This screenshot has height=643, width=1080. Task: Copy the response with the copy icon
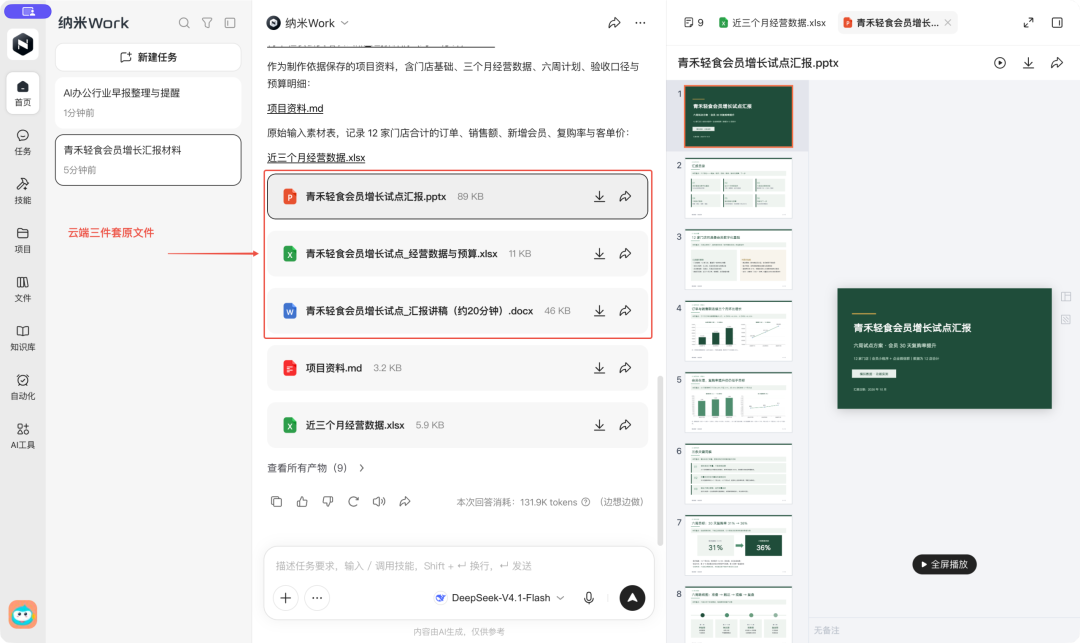point(276,502)
